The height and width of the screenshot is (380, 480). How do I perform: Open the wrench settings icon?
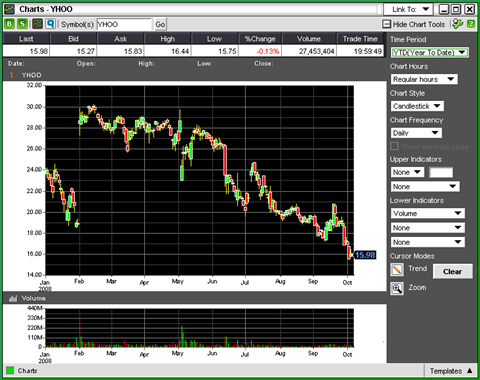click(x=458, y=24)
